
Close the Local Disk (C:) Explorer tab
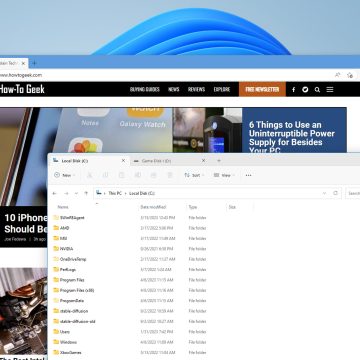click(123, 161)
